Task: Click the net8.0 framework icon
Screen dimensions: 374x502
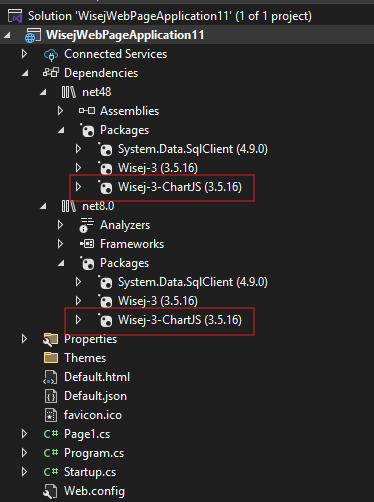Action: [x=69, y=206]
